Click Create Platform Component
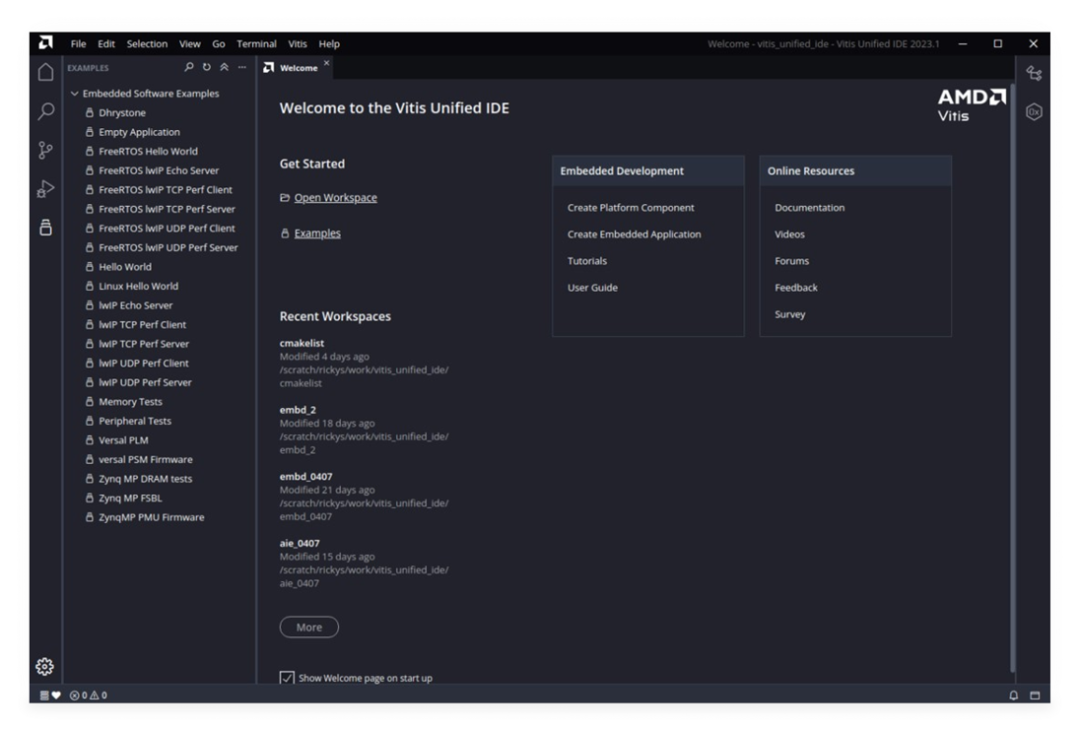Viewport: 1080px width, 731px height. (630, 207)
